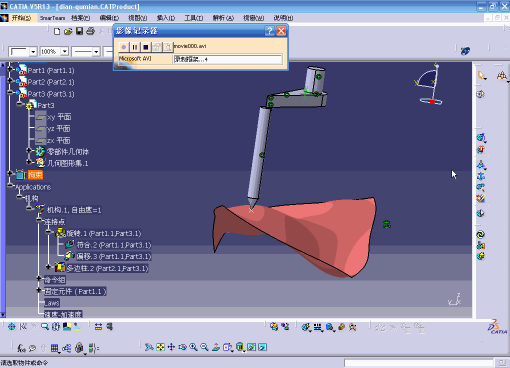Image resolution: width=510 pixels, height=368 pixels.
Task: Open the 编辑 edit menu
Action: coord(109,18)
